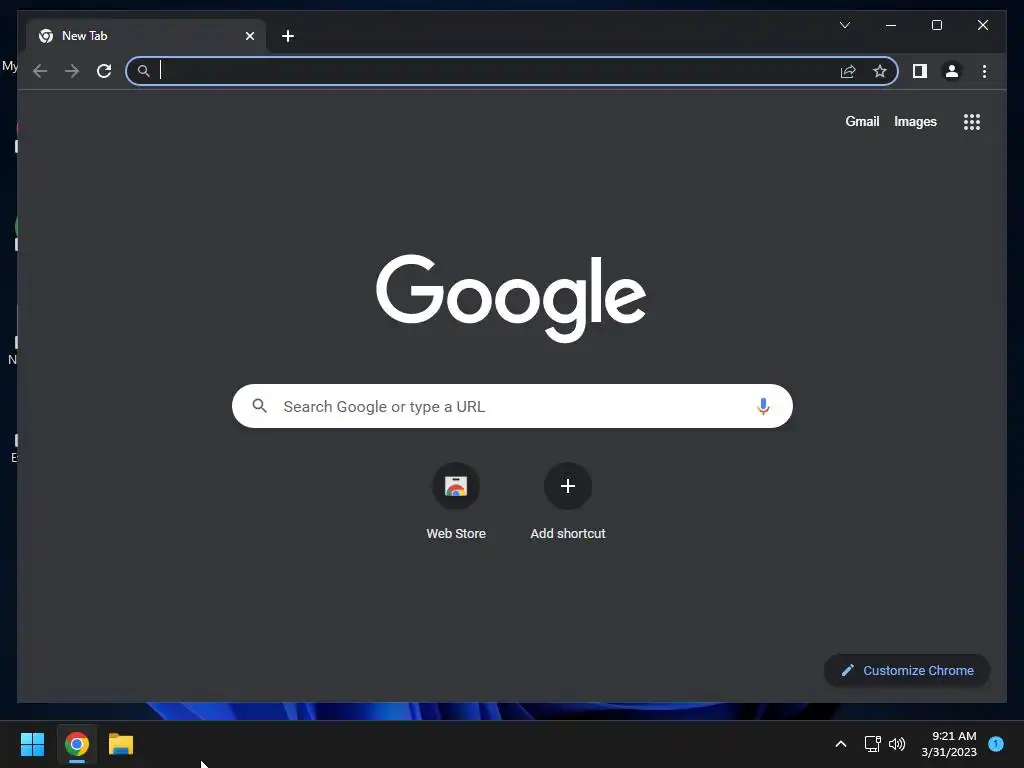
Task: Open the clock showing 9:21 AM
Action: [x=949, y=744]
